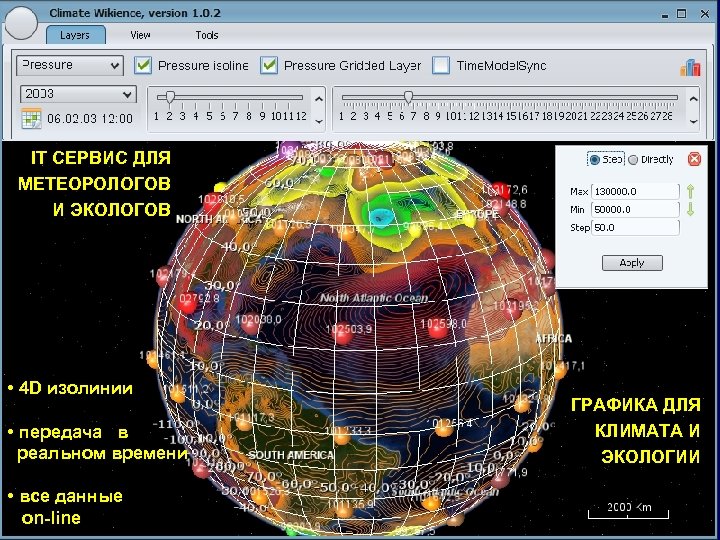Open the Pressure layer dropdown

coord(70,66)
